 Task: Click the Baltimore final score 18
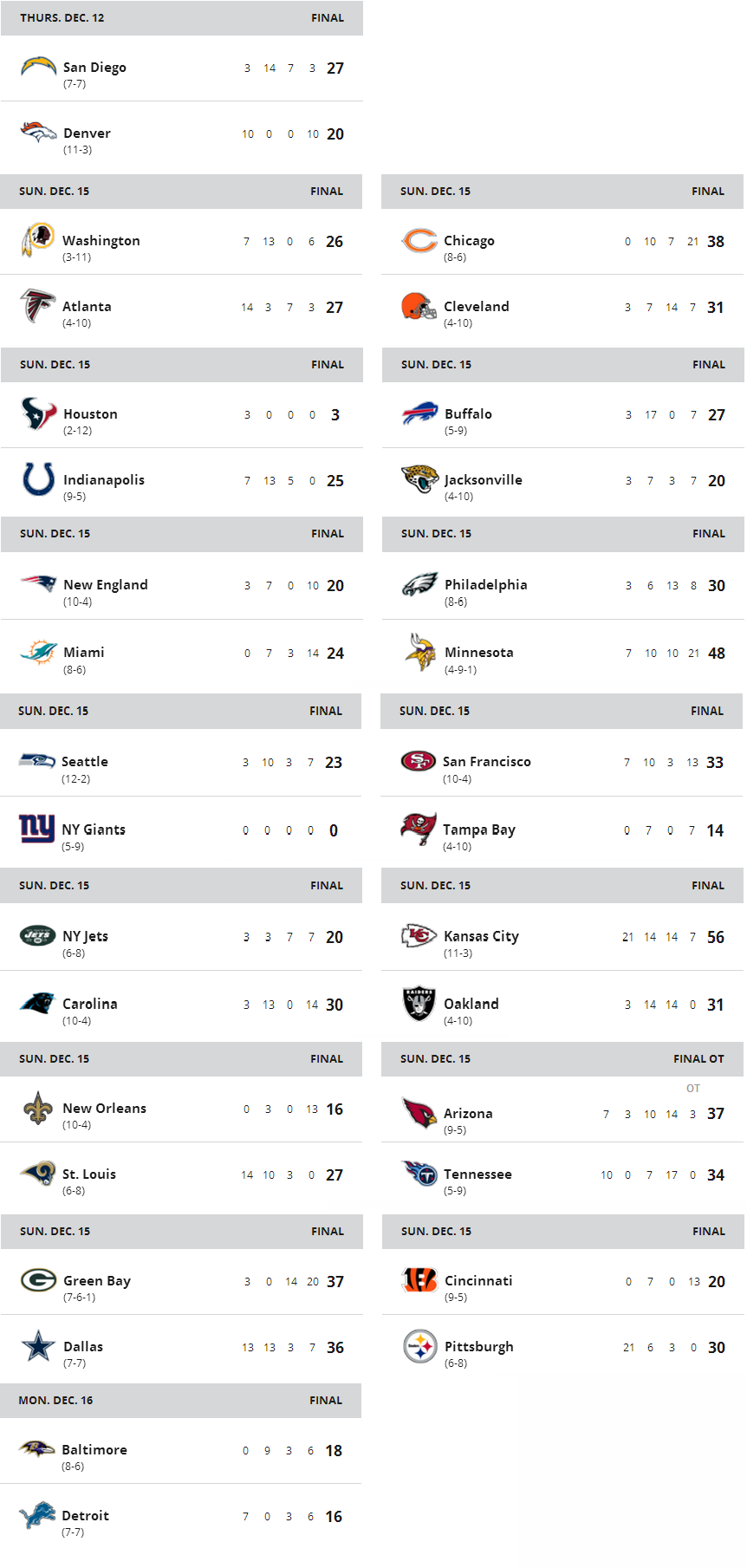(x=334, y=1450)
